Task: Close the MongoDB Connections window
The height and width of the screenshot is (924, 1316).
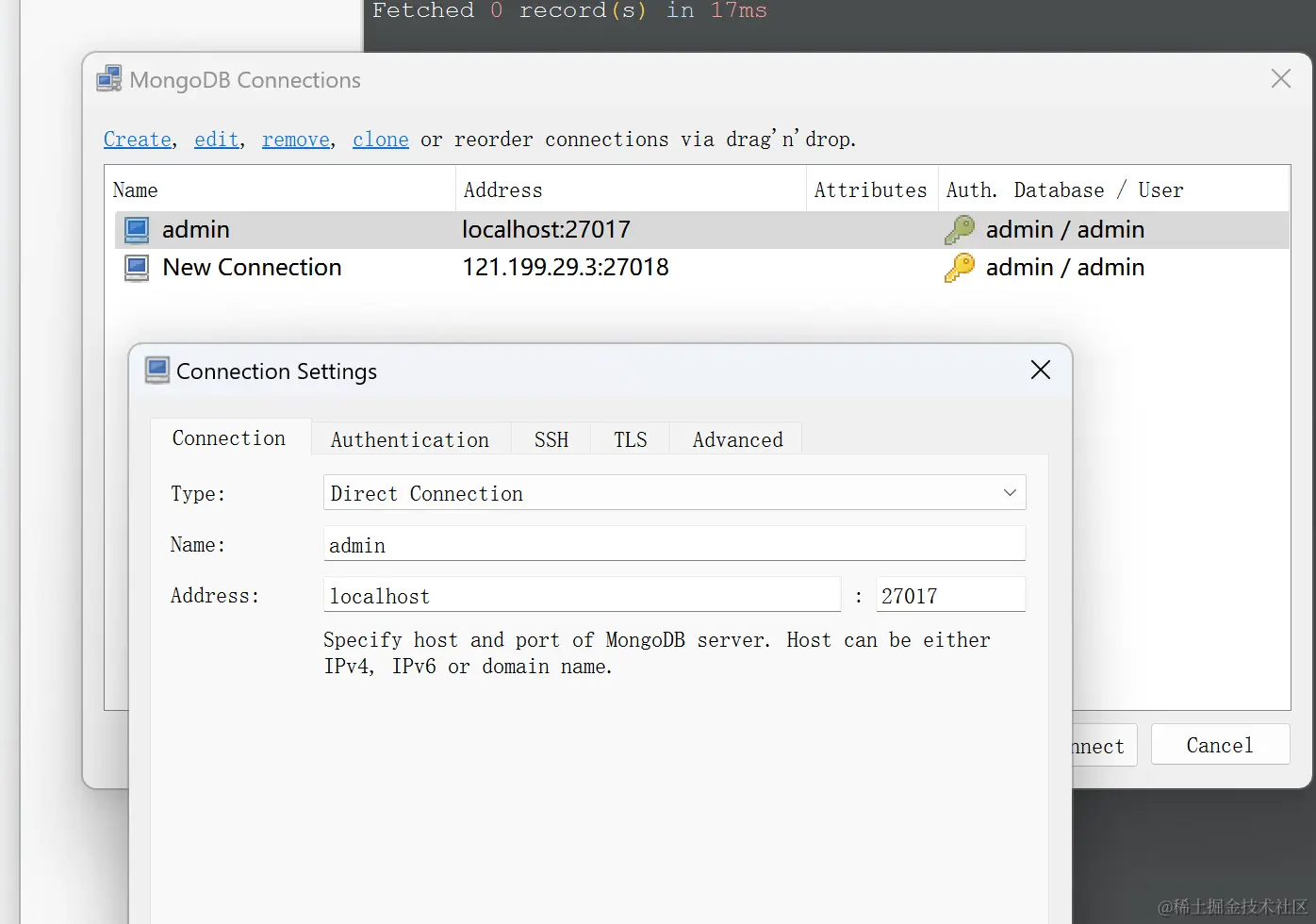Action: (1281, 78)
